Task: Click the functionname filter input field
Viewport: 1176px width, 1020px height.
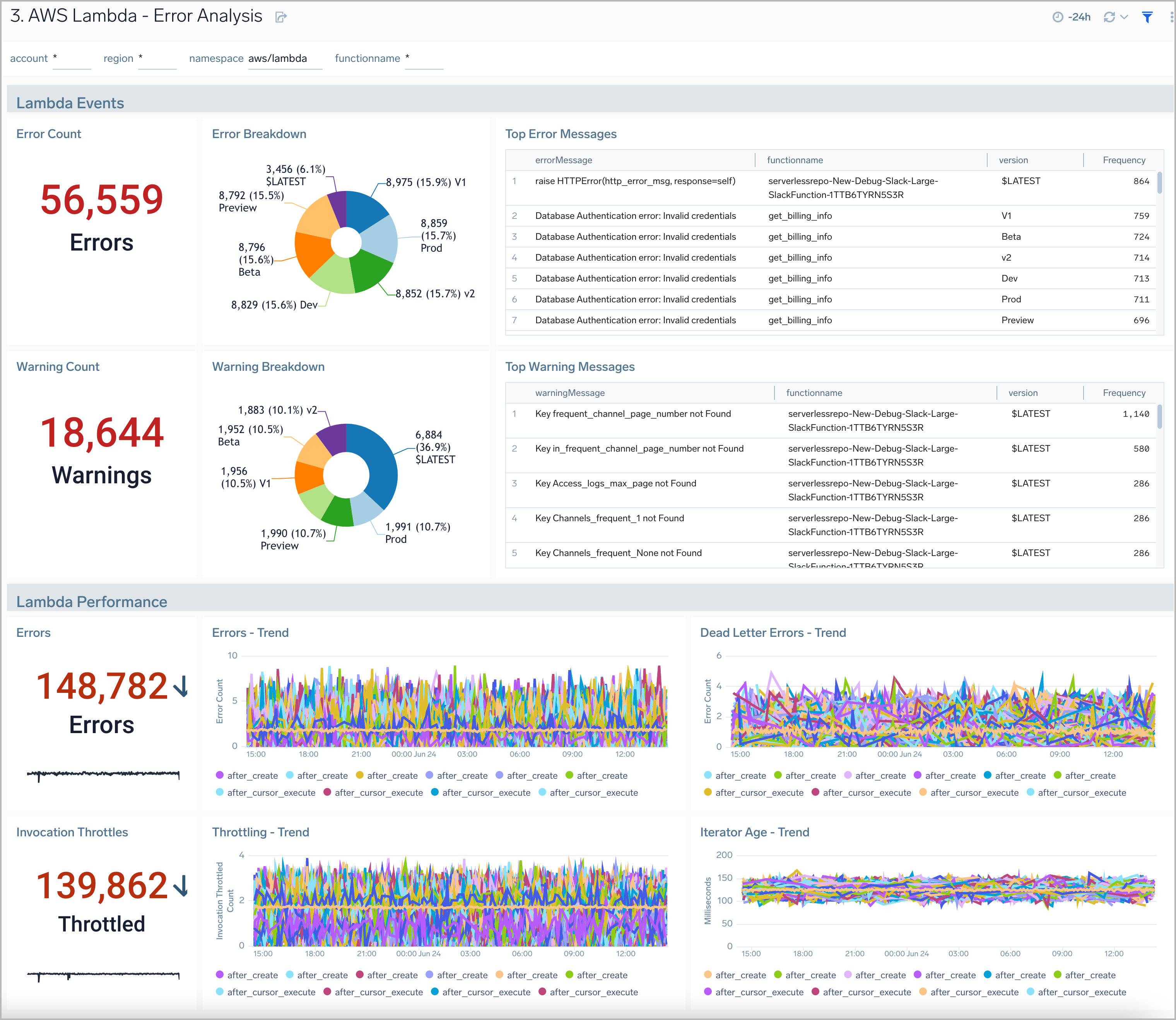Action: coord(424,58)
